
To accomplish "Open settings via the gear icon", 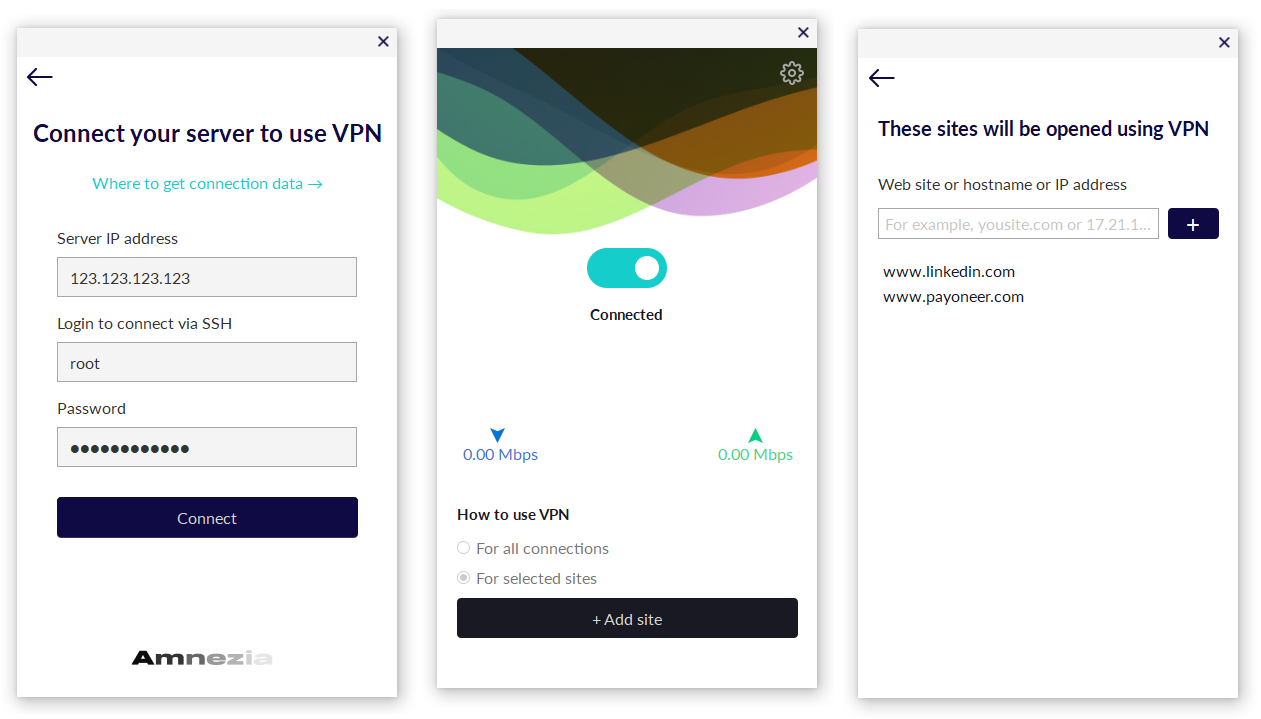I will click(792, 73).
